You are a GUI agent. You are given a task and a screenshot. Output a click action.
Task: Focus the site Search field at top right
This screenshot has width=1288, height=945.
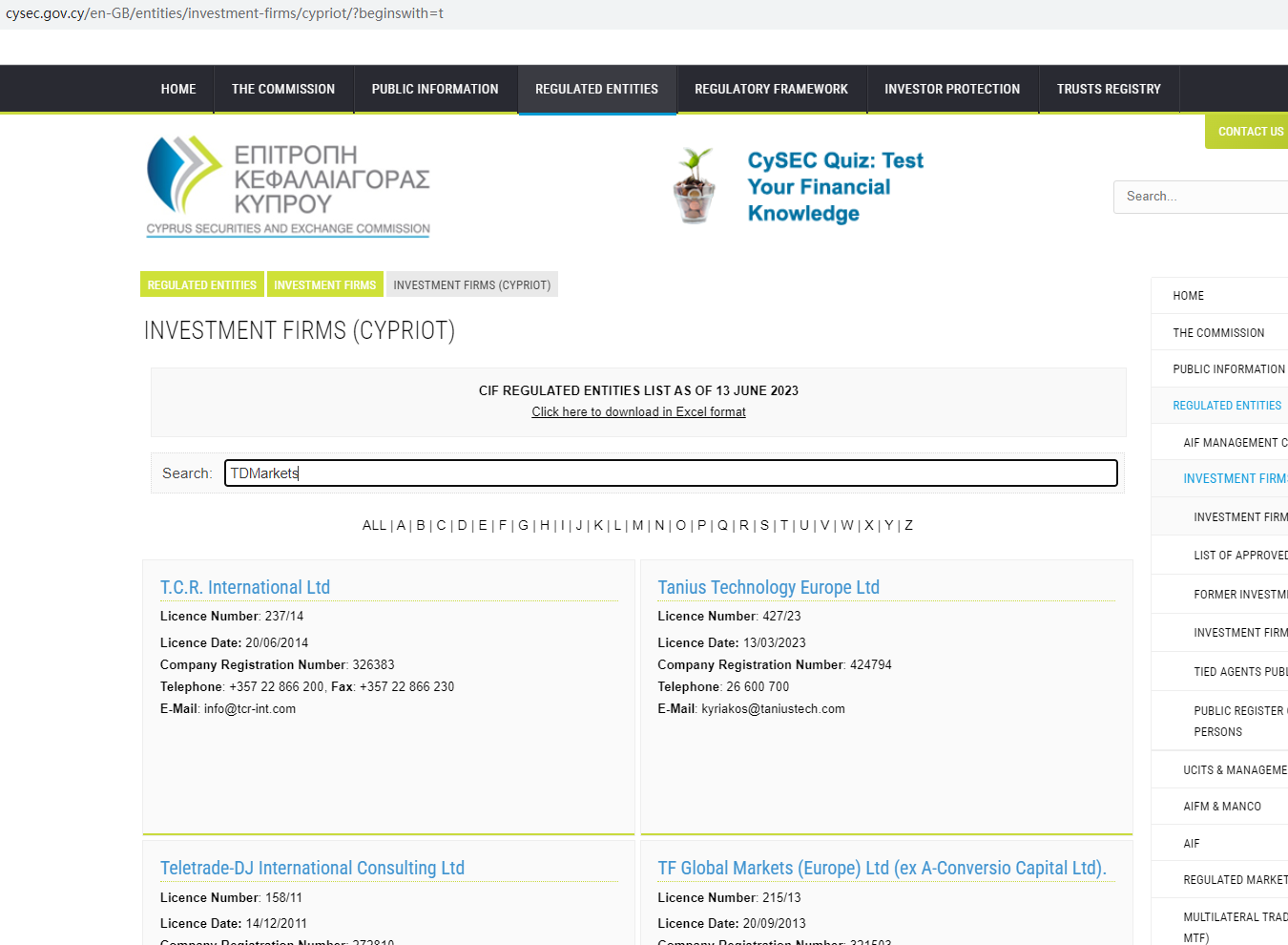1202,197
